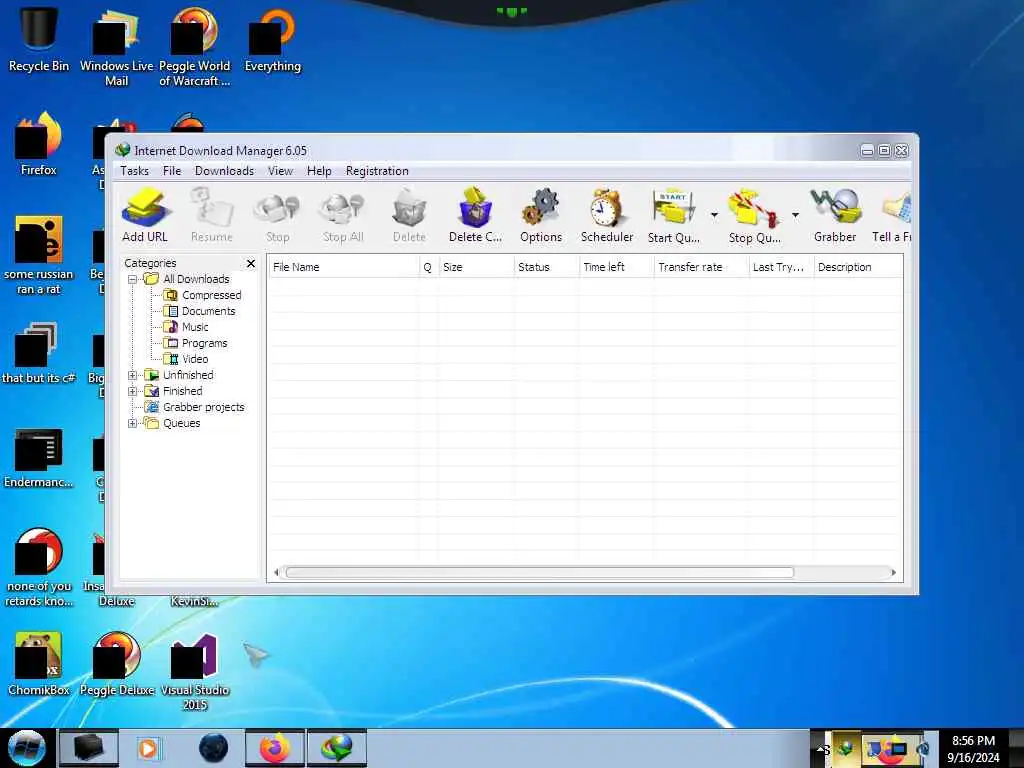The width and height of the screenshot is (1024, 768).
Task: Click the Resume toolbar icon
Action: pyautogui.click(x=212, y=216)
